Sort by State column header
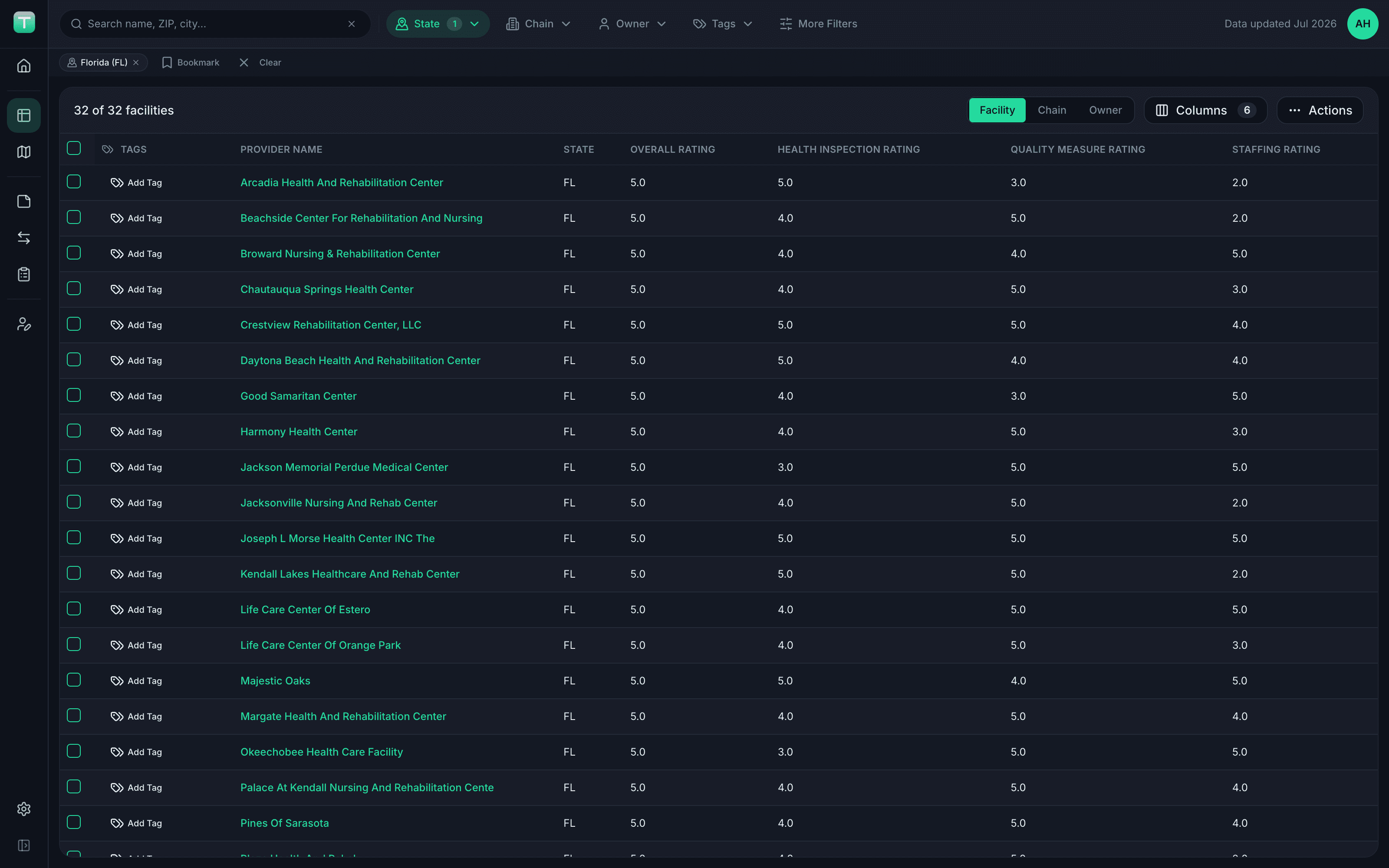The width and height of the screenshot is (1389, 868). point(579,149)
